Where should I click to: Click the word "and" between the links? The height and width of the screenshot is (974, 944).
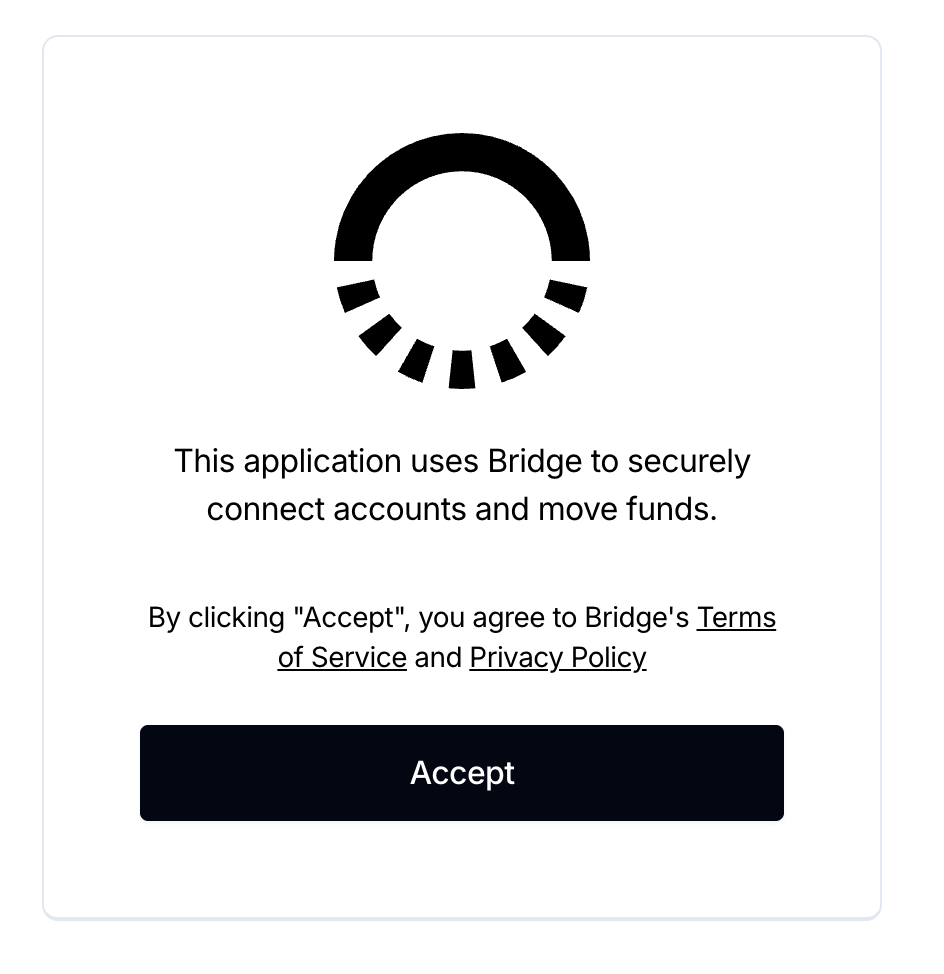pyautogui.click(x=438, y=657)
